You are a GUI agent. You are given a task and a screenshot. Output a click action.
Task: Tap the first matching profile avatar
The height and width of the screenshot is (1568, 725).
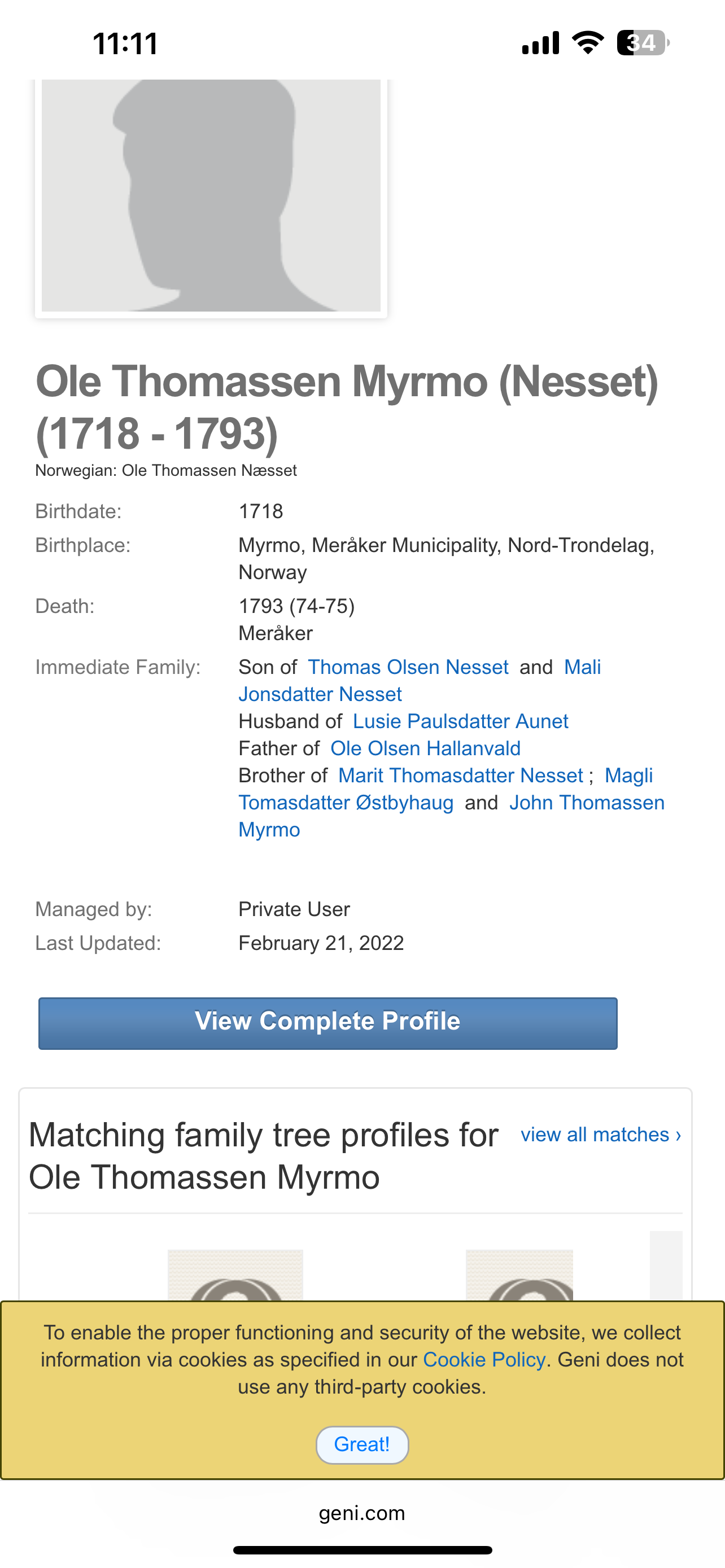coord(235,1275)
